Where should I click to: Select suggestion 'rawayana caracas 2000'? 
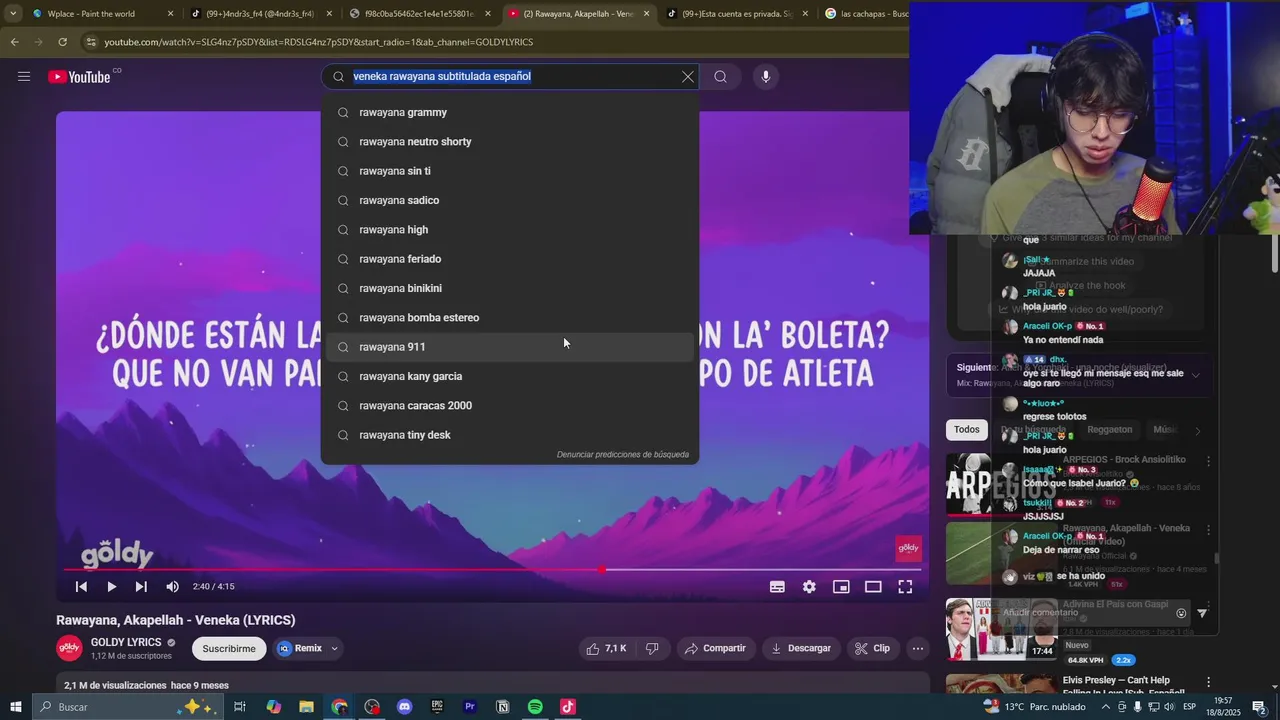(x=510, y=405)
